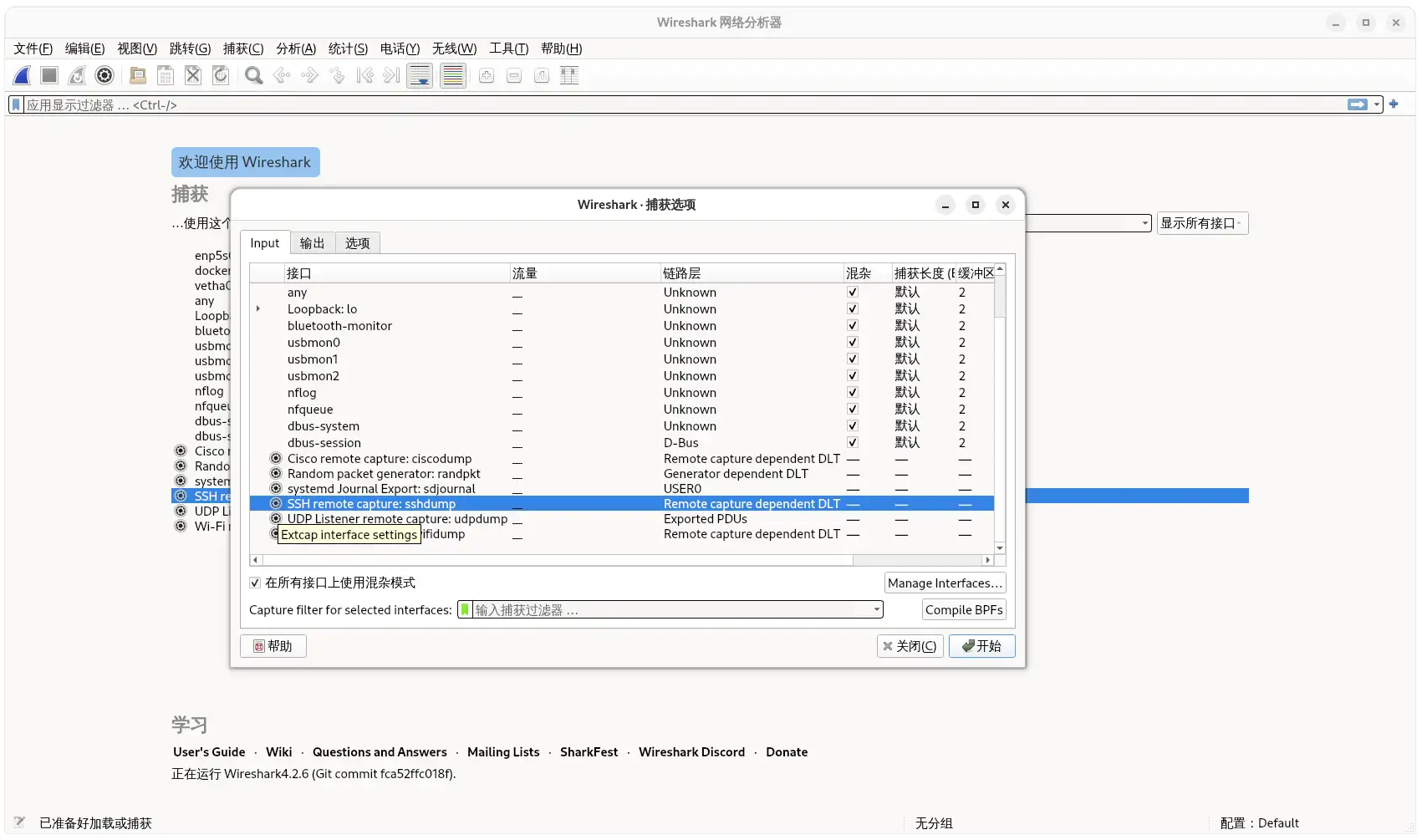Click the 关闭(C) button
1422x840 pixels.
point(910,646)
